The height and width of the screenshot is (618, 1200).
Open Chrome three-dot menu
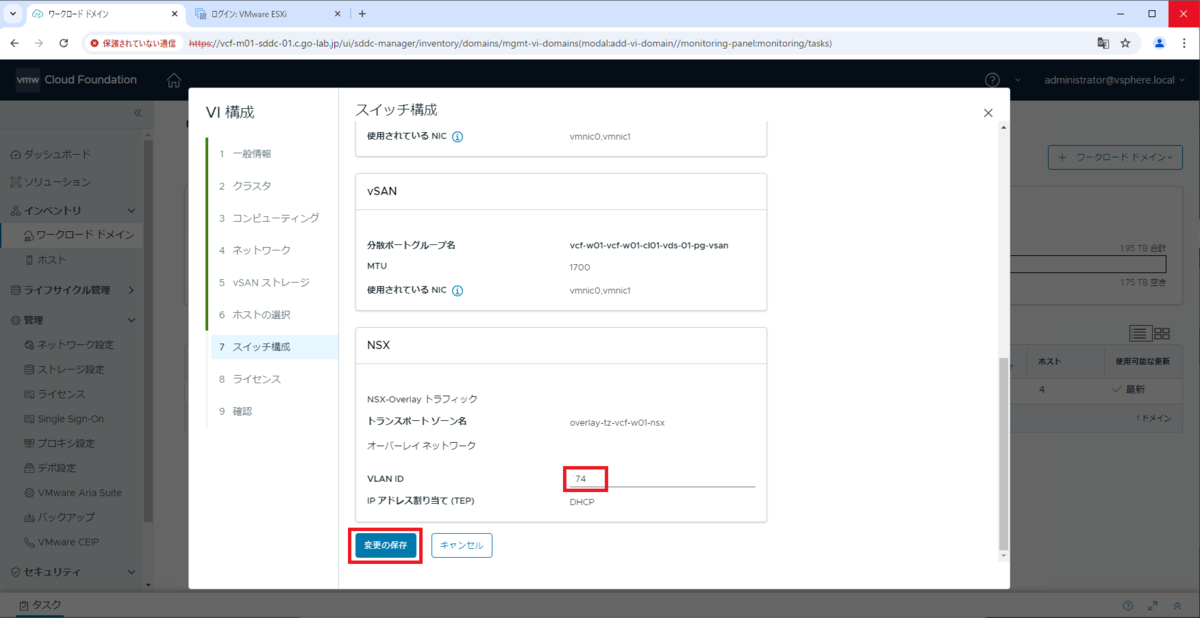click(1184, 43)
